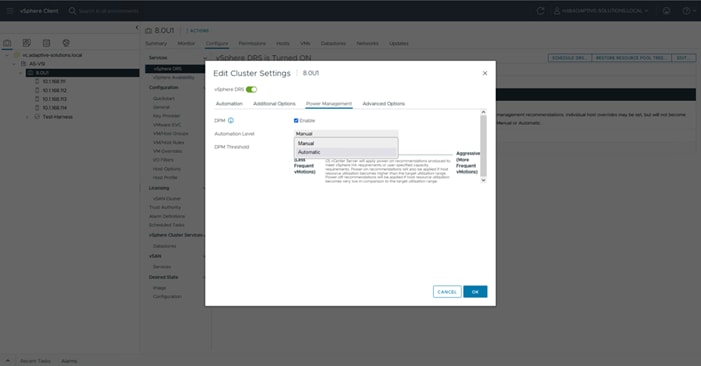Switch to the Additional Options tab
The image size is (701, 366).
pyautogui.click(x=274, y=104)
